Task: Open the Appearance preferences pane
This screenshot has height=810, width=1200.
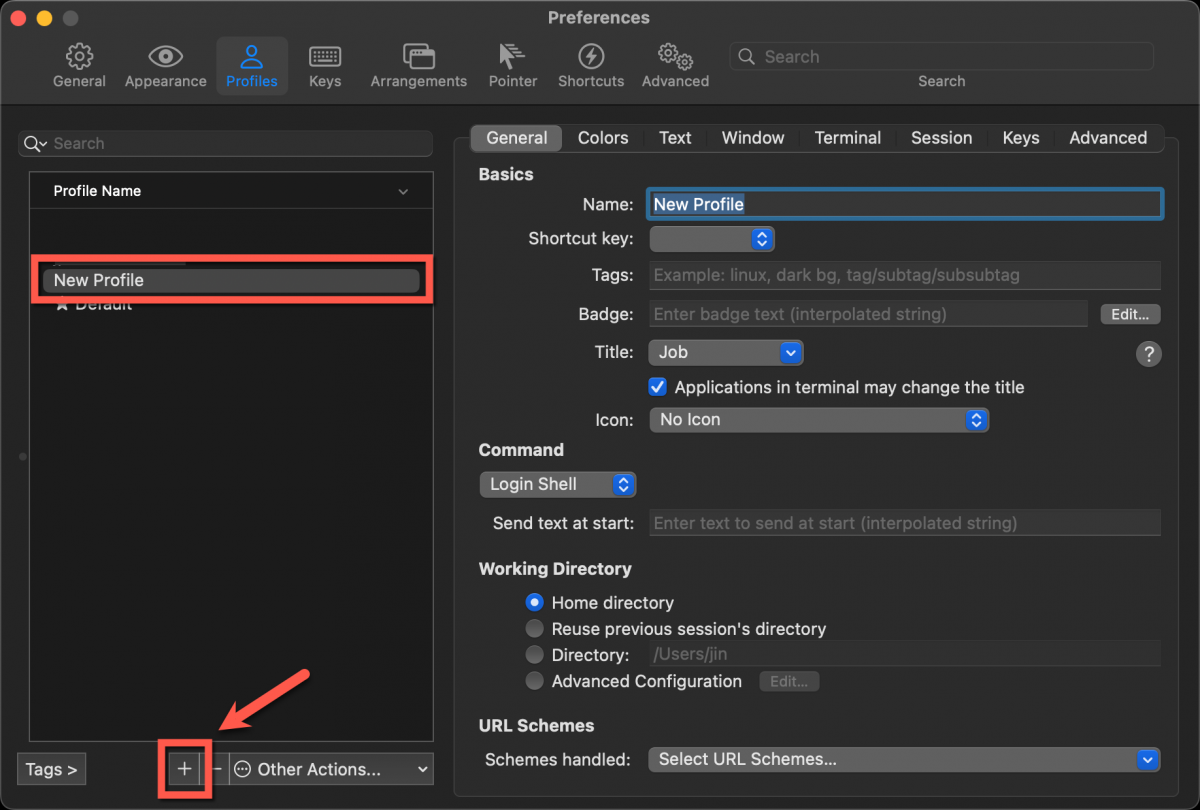Action: (x=165, y=66)
